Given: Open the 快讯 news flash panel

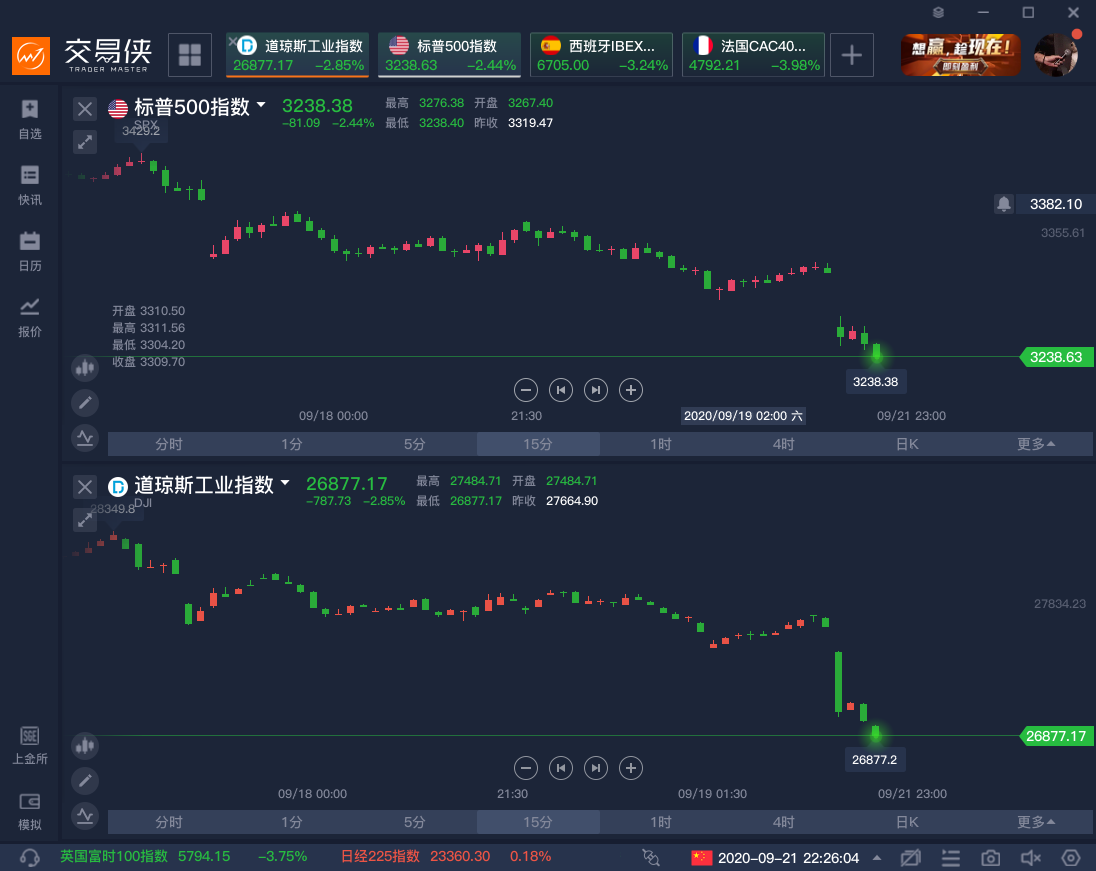Looking at the screenshot, I should click(30, 184).
